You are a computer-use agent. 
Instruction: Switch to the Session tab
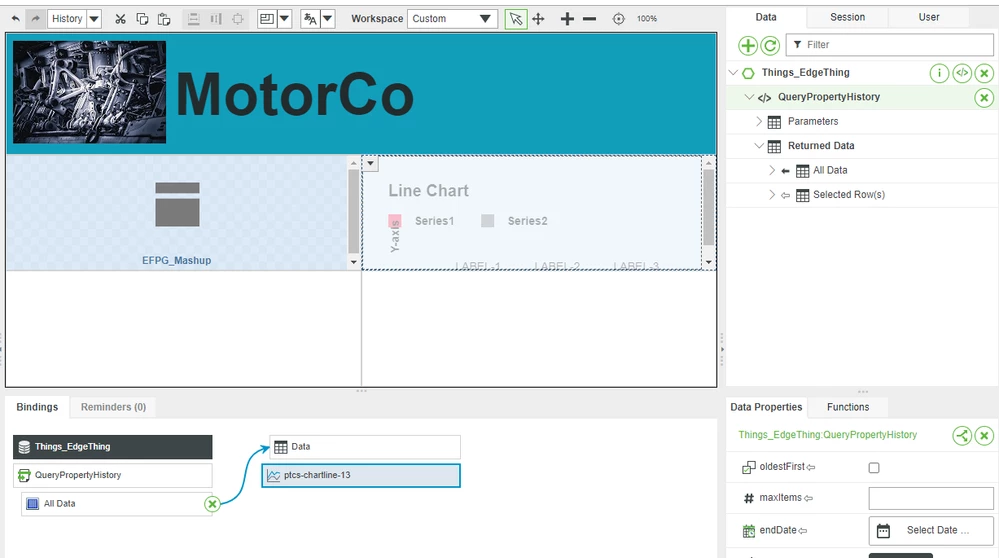(x=847, y=17)
